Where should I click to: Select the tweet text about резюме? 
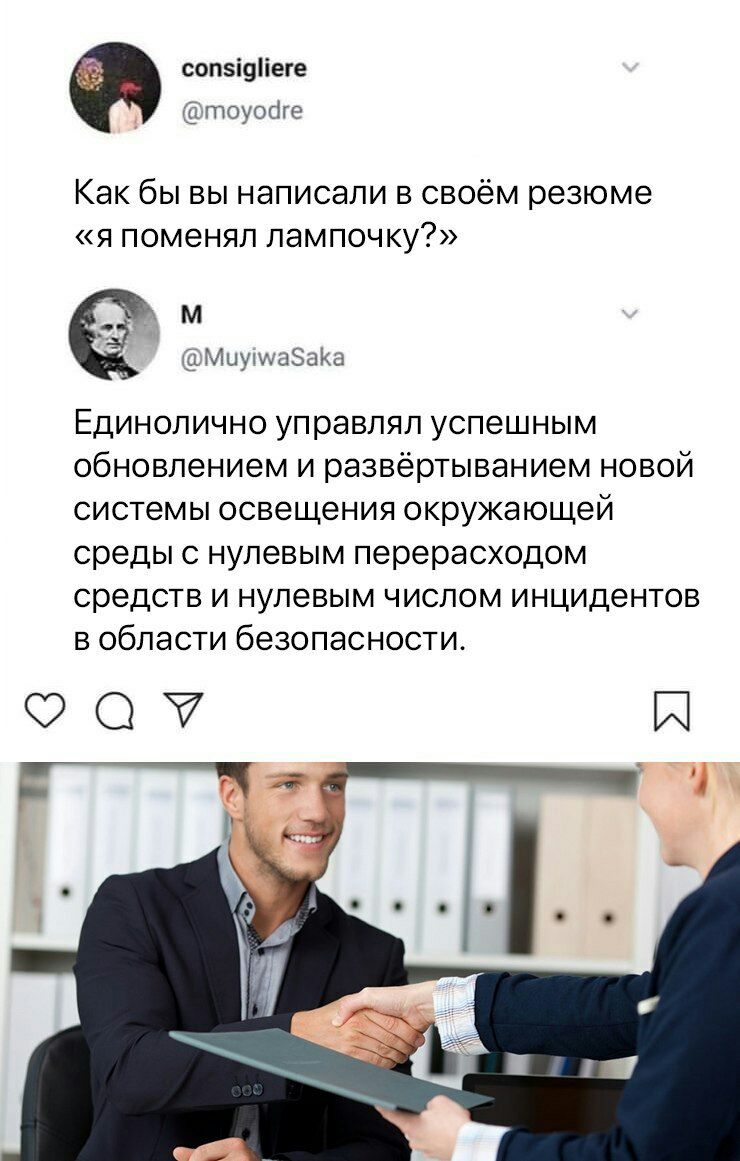363,215
